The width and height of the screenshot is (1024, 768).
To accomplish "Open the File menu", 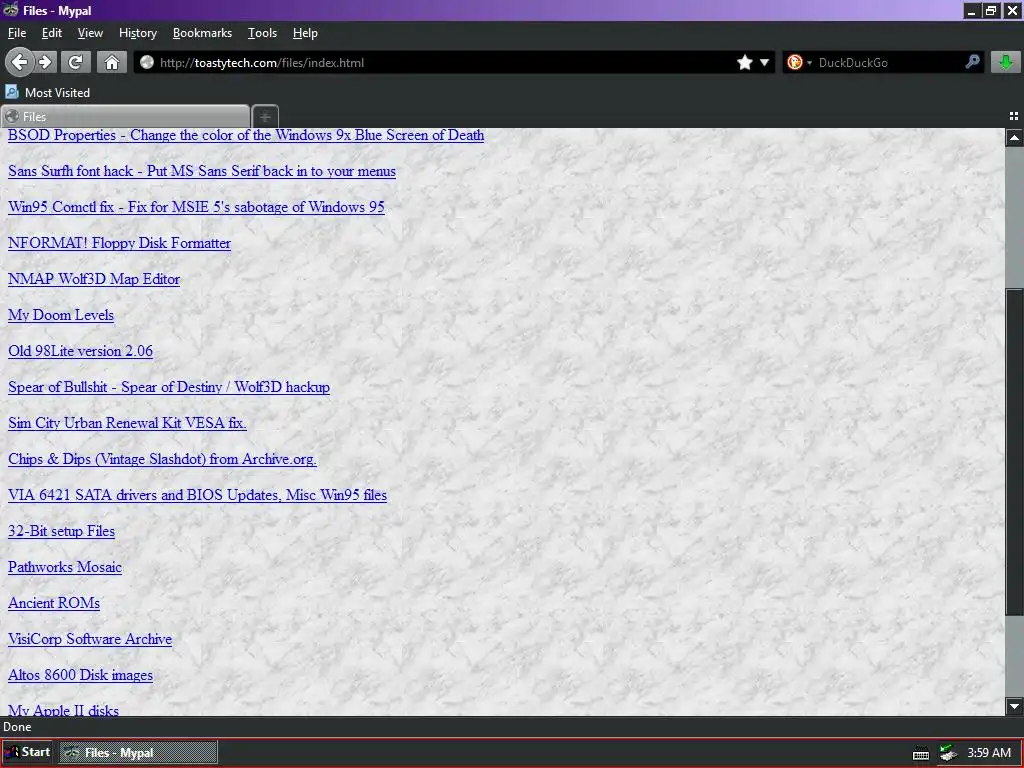I will [17, 33].
